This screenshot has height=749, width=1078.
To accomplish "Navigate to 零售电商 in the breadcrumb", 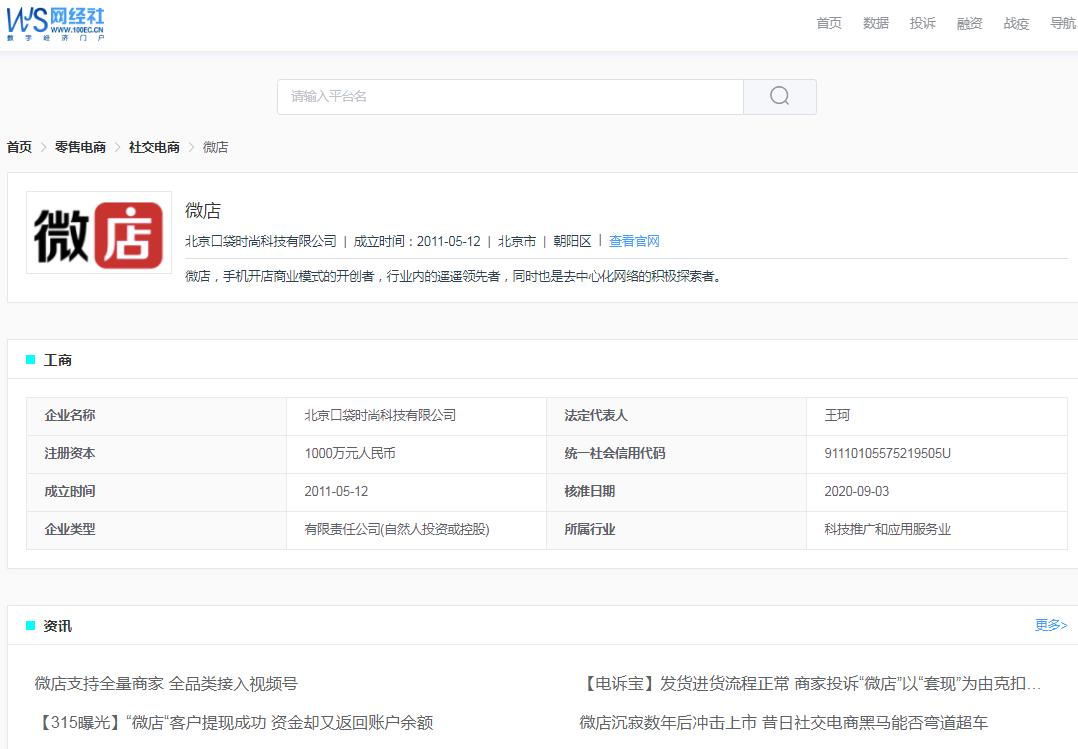I will point(78,147).
